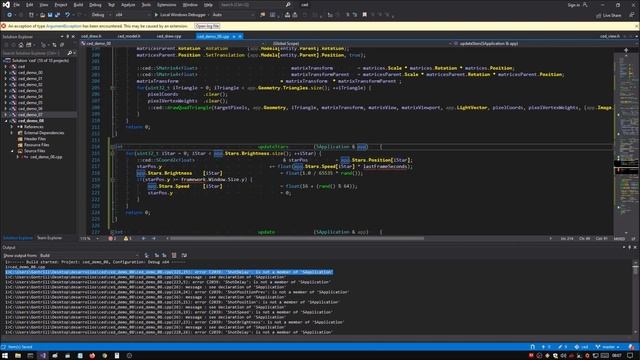Switch to the ced_model.h tab
This screenshot has width=640, height=360.
point(129,36)
